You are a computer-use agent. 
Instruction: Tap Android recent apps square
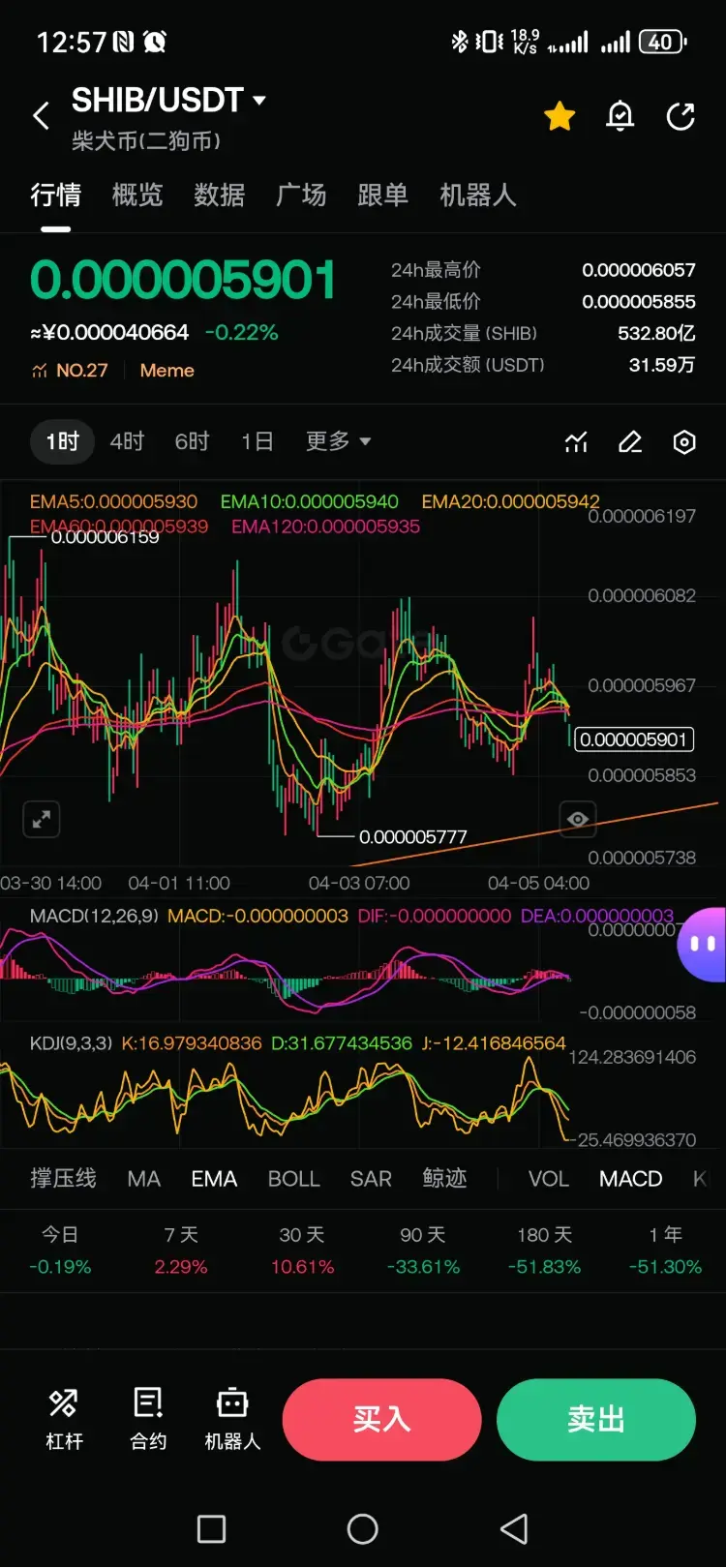(x=211, y=1529)
